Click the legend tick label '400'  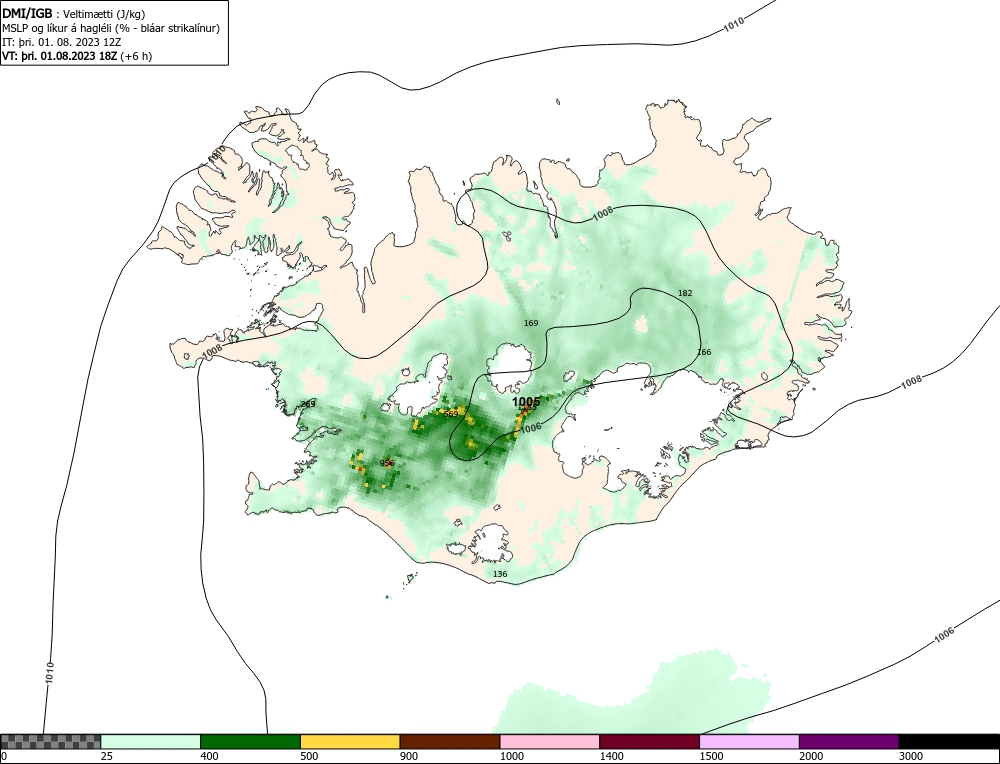pyautogui.click(x=209, y=756)
